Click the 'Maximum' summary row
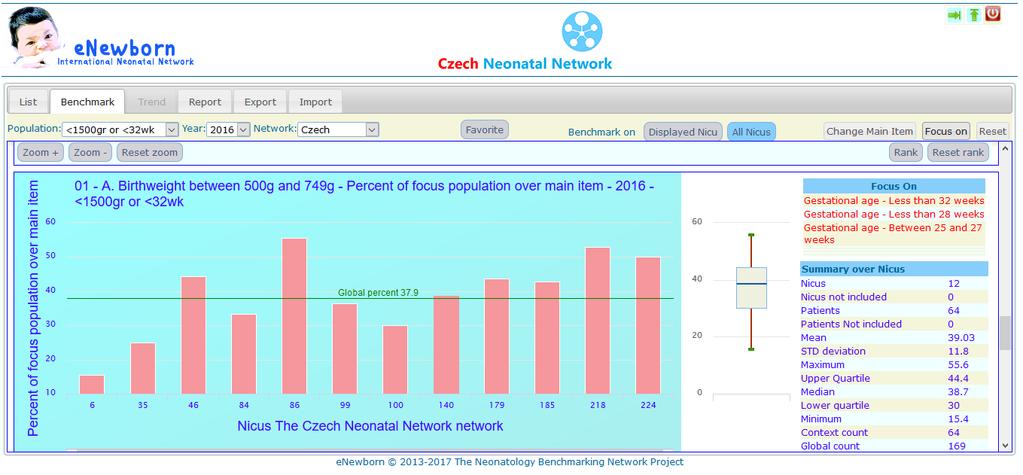The width and height of the screenshot is (1023, 475). coord(894,365)
